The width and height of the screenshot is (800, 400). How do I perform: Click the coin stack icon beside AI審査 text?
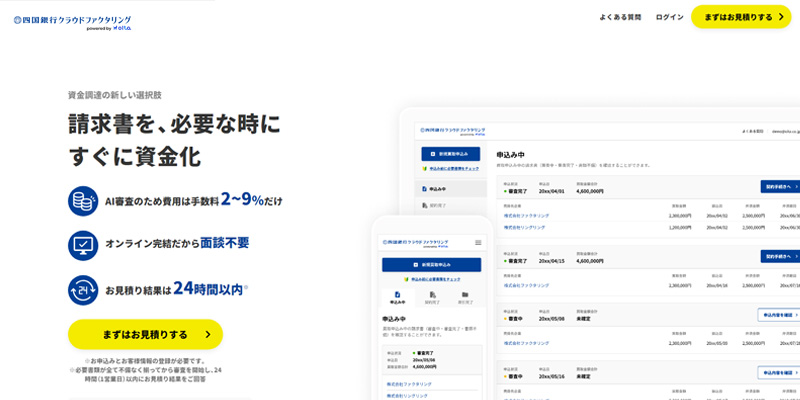[x=83, y=201]
